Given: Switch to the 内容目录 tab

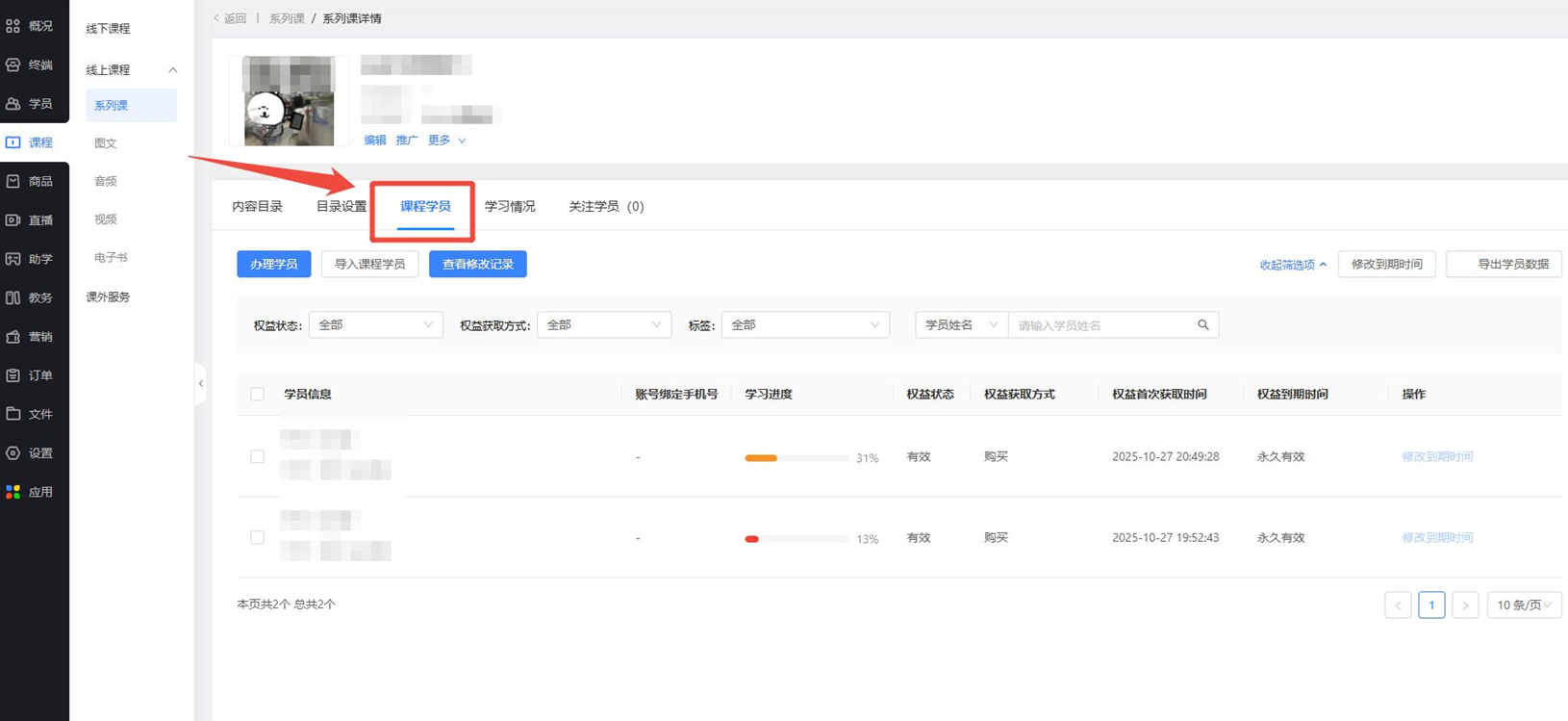Looking at the screenshot, I should tap(257, 207).
